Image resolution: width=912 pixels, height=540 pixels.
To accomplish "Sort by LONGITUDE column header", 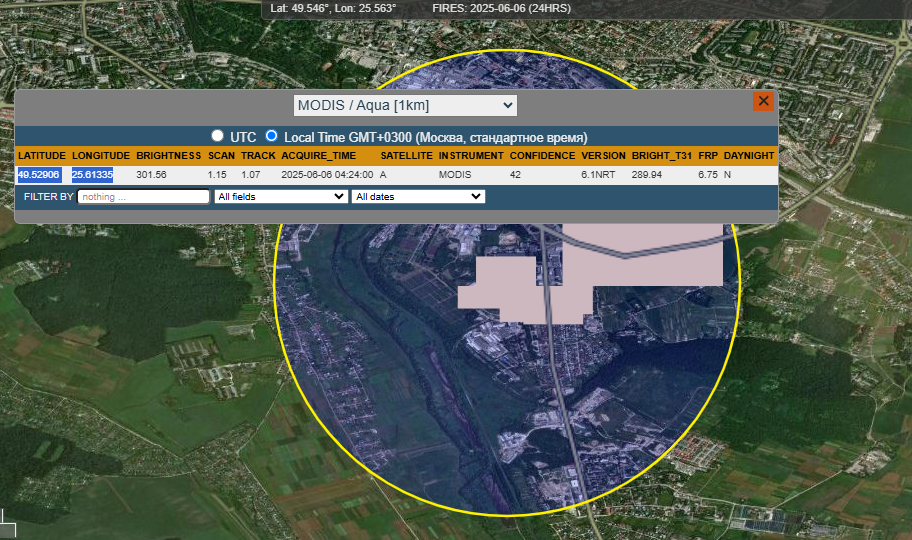I will pyautogui.click(x=101, y=156).
